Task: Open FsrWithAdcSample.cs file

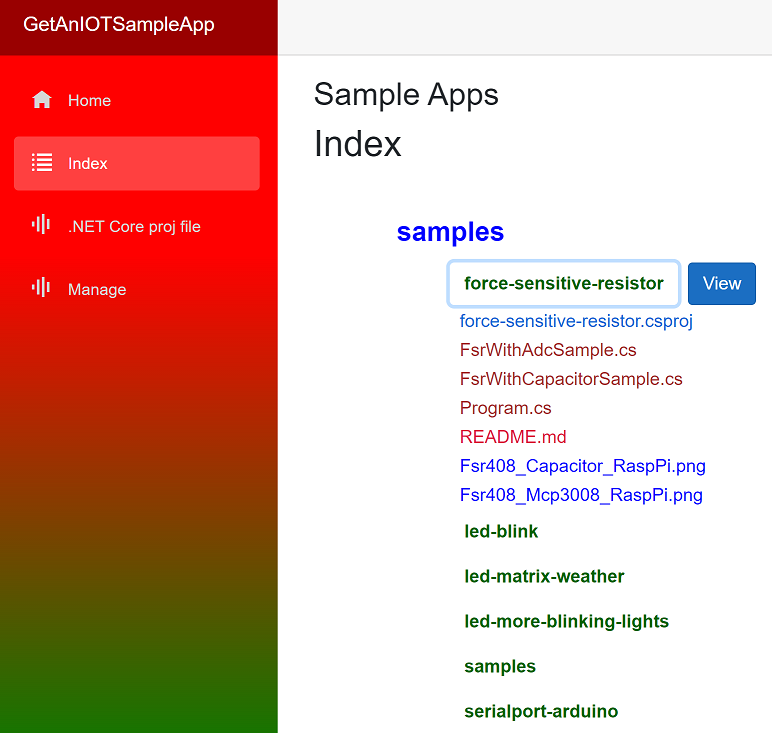Action: tap(548, 350)
